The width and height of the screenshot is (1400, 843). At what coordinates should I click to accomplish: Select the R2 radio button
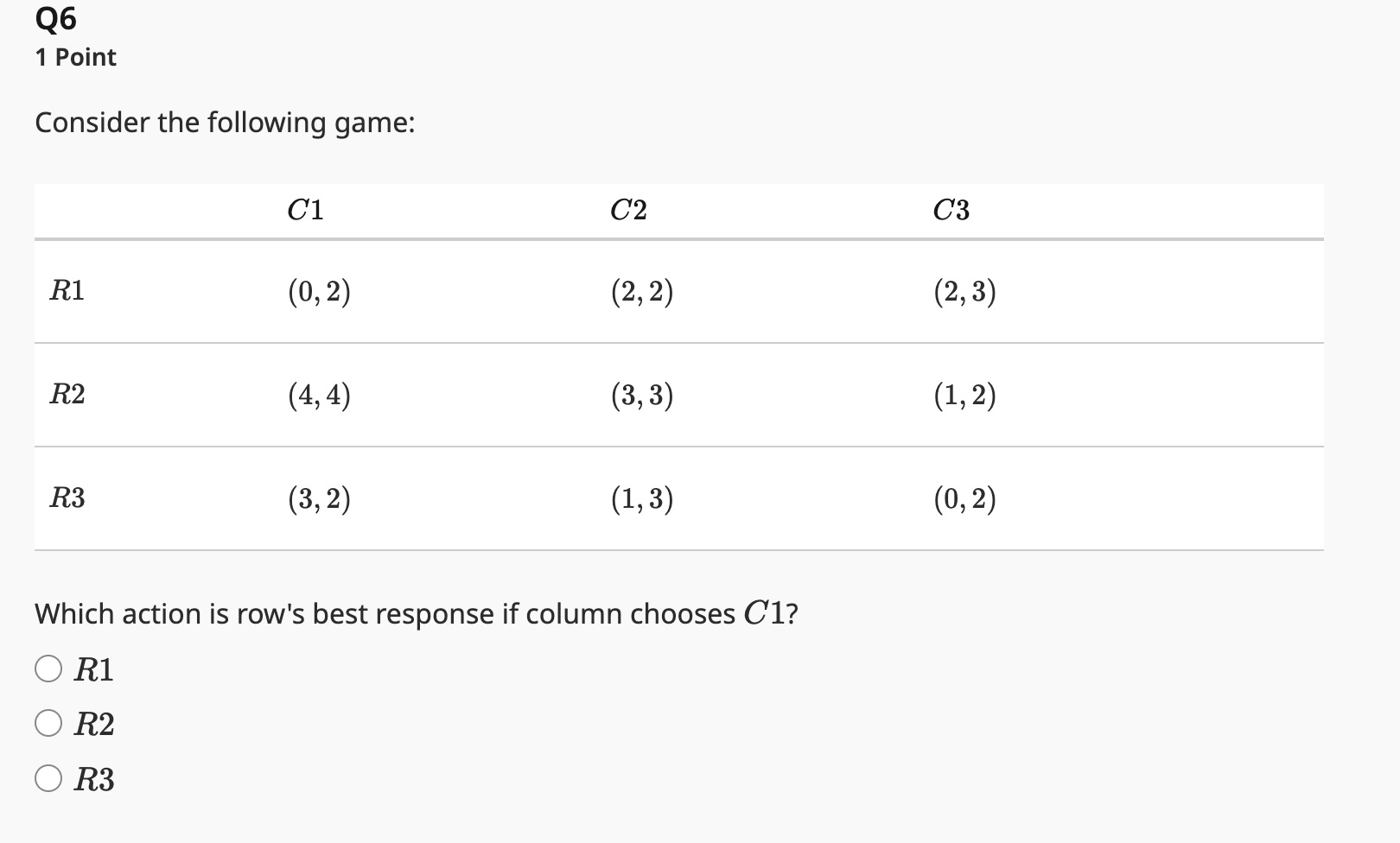click(x=49, y=725)
